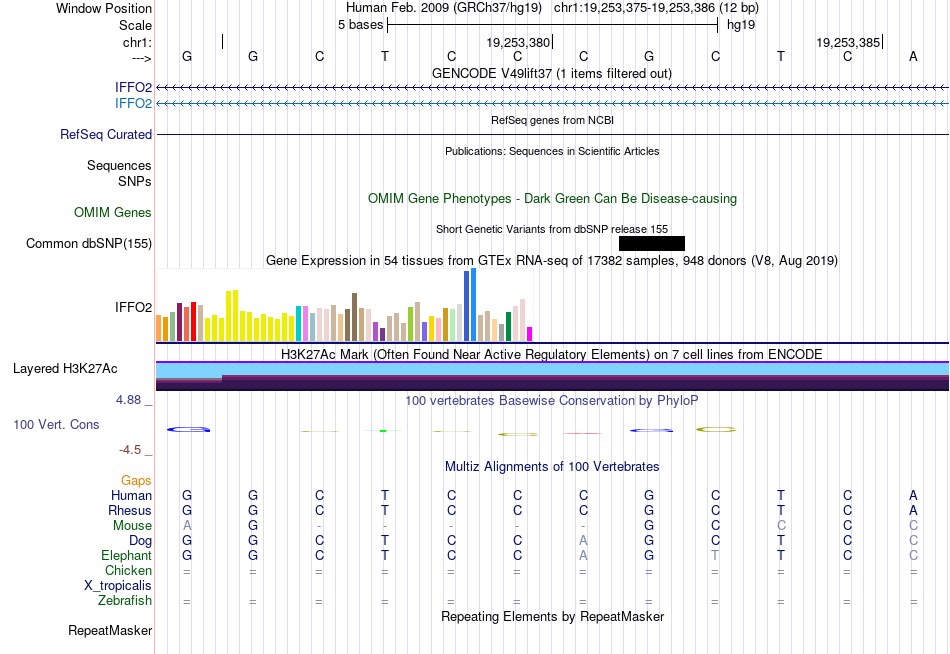This screenshot has width=950, height=654.
Task: Click the dark brown GTEx expression bar
Action: [x=354, y=317]
